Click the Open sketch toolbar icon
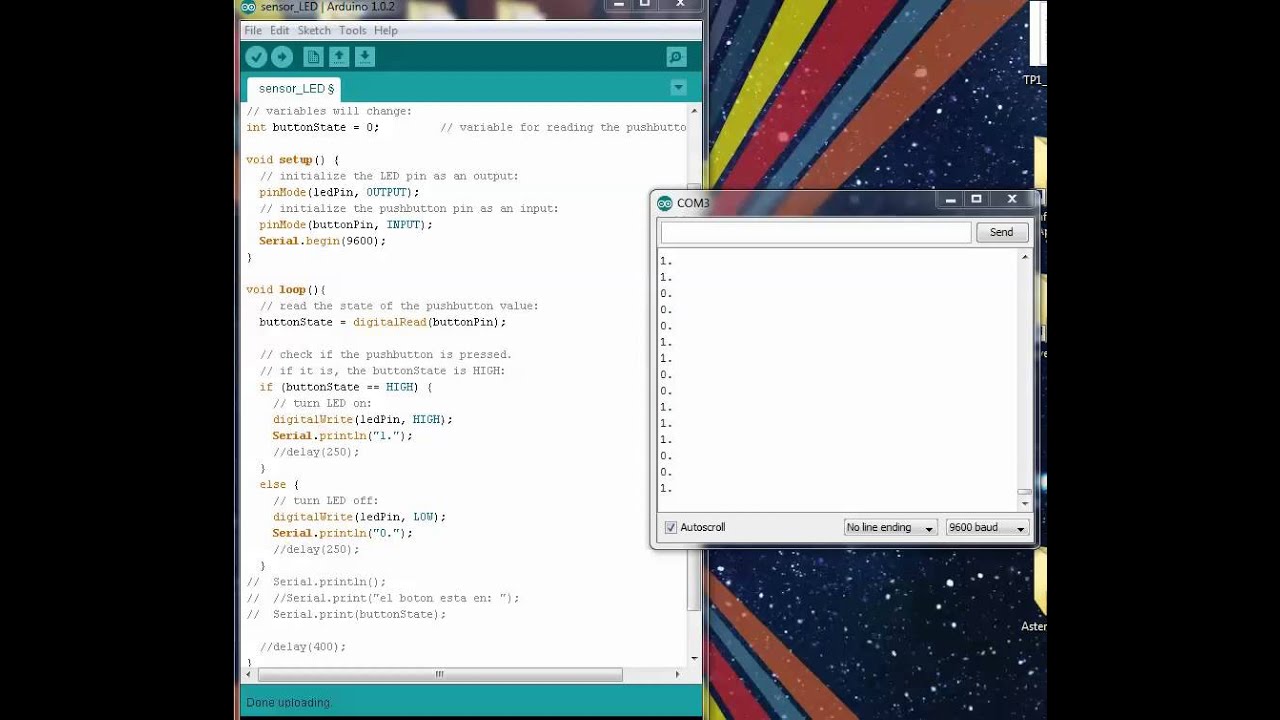This screenshot has height=720, width=1280. click(x=339, y=57)
